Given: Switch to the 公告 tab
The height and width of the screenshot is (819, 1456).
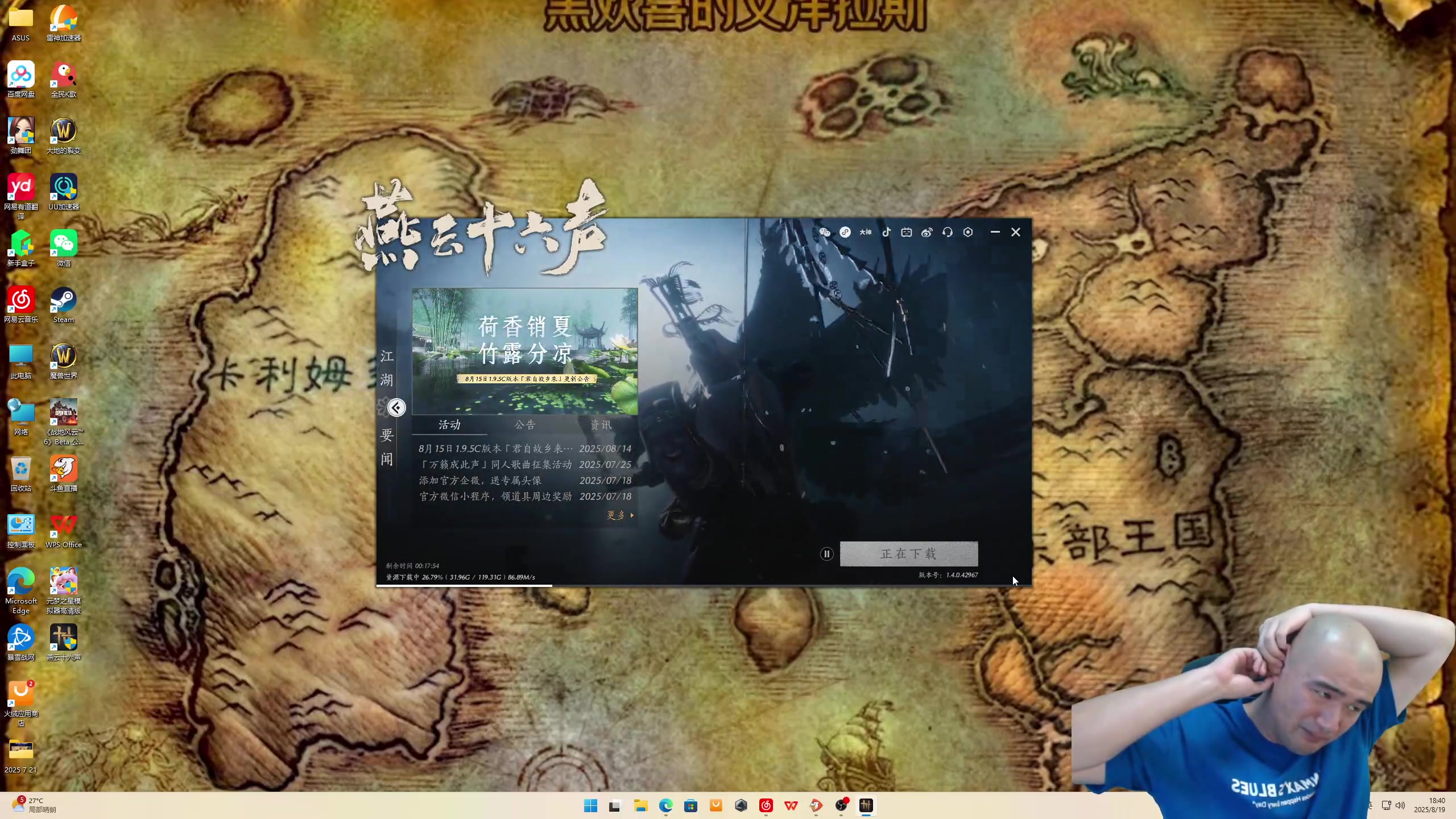Looking at the screenshot, I should coord(525,425).
